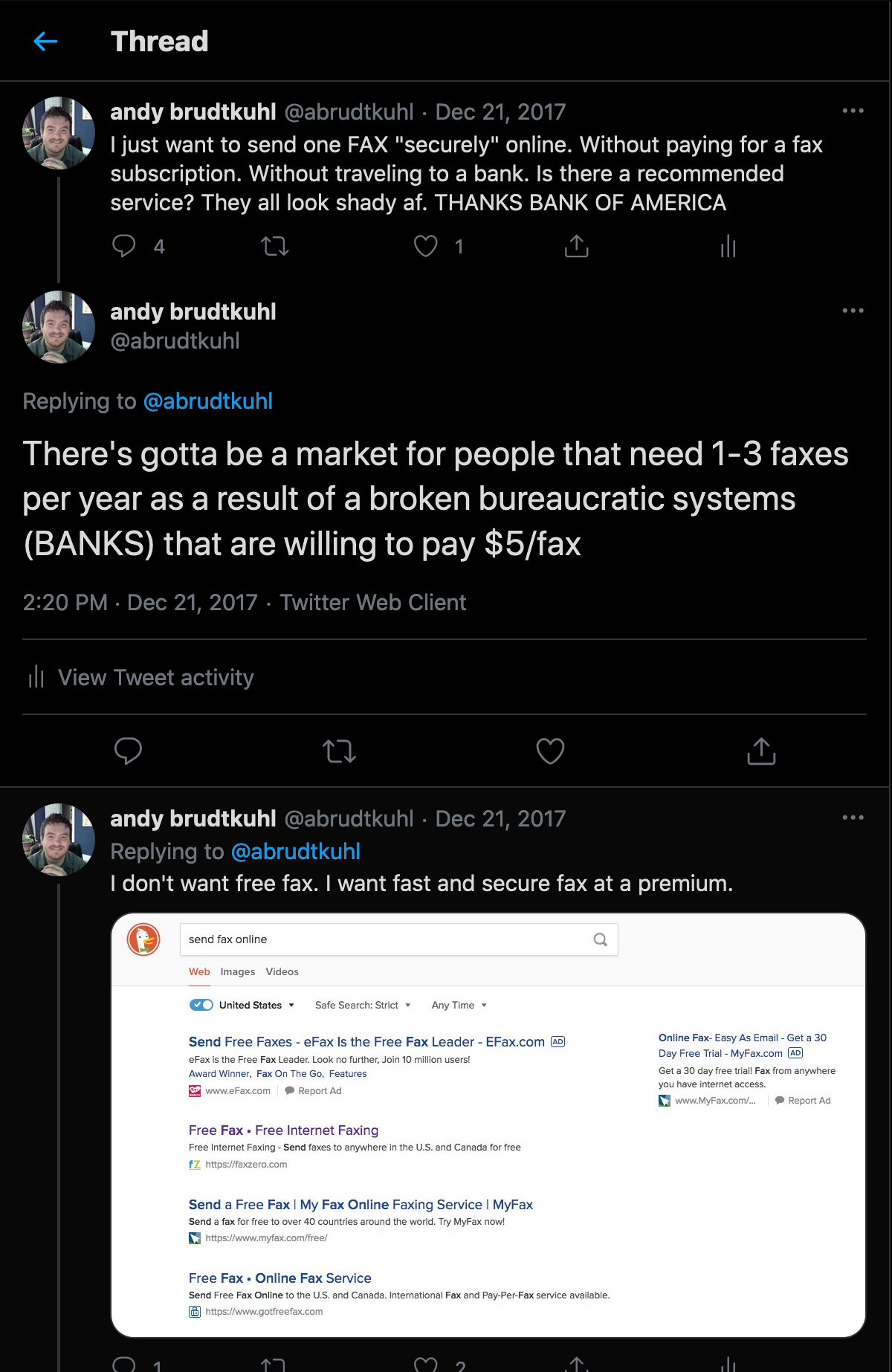The height and width of the screenshot is (1372, 892).
Task: Retweet the first tweet about FAX
Action: pos(275,246)
